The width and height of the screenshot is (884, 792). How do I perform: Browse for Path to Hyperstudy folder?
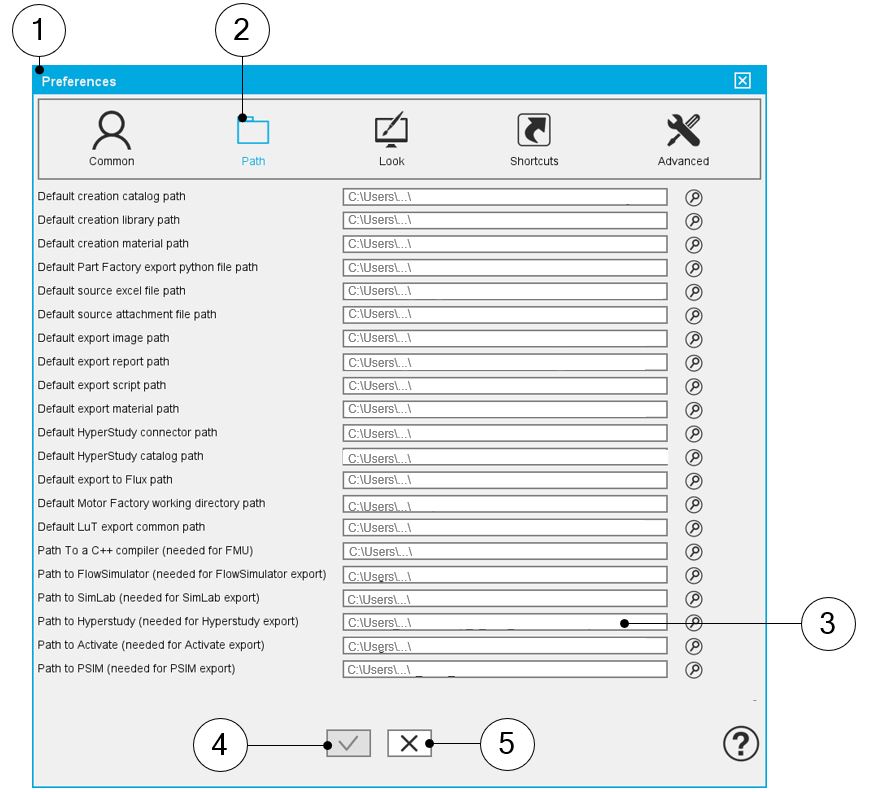pyautogui.click(x=694, y=623)
